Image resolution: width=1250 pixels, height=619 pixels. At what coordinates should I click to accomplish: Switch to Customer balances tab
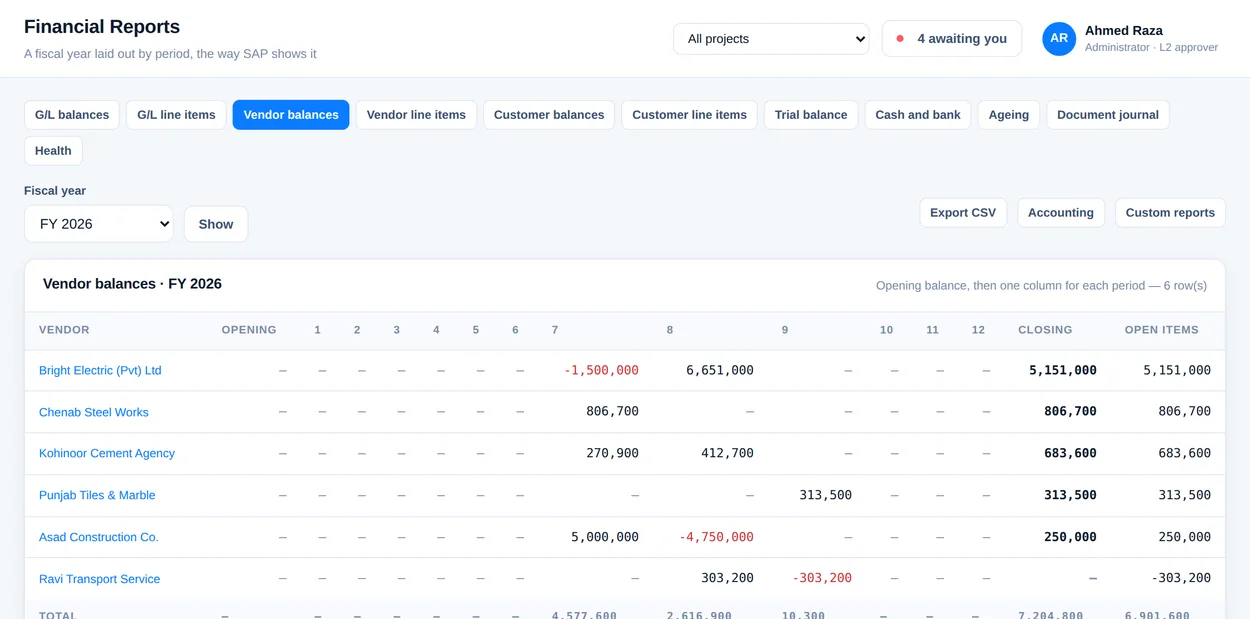pyautogui.click(x=549, y=115)
